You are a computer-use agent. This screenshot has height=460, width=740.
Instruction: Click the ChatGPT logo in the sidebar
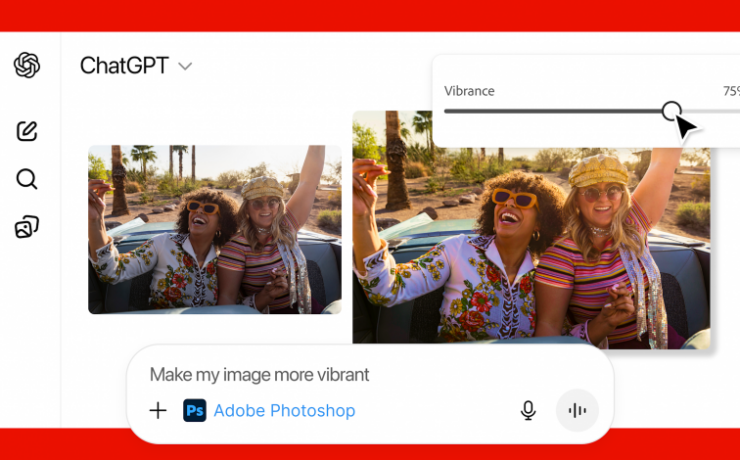pyautogui.click(x=27, y=65)
